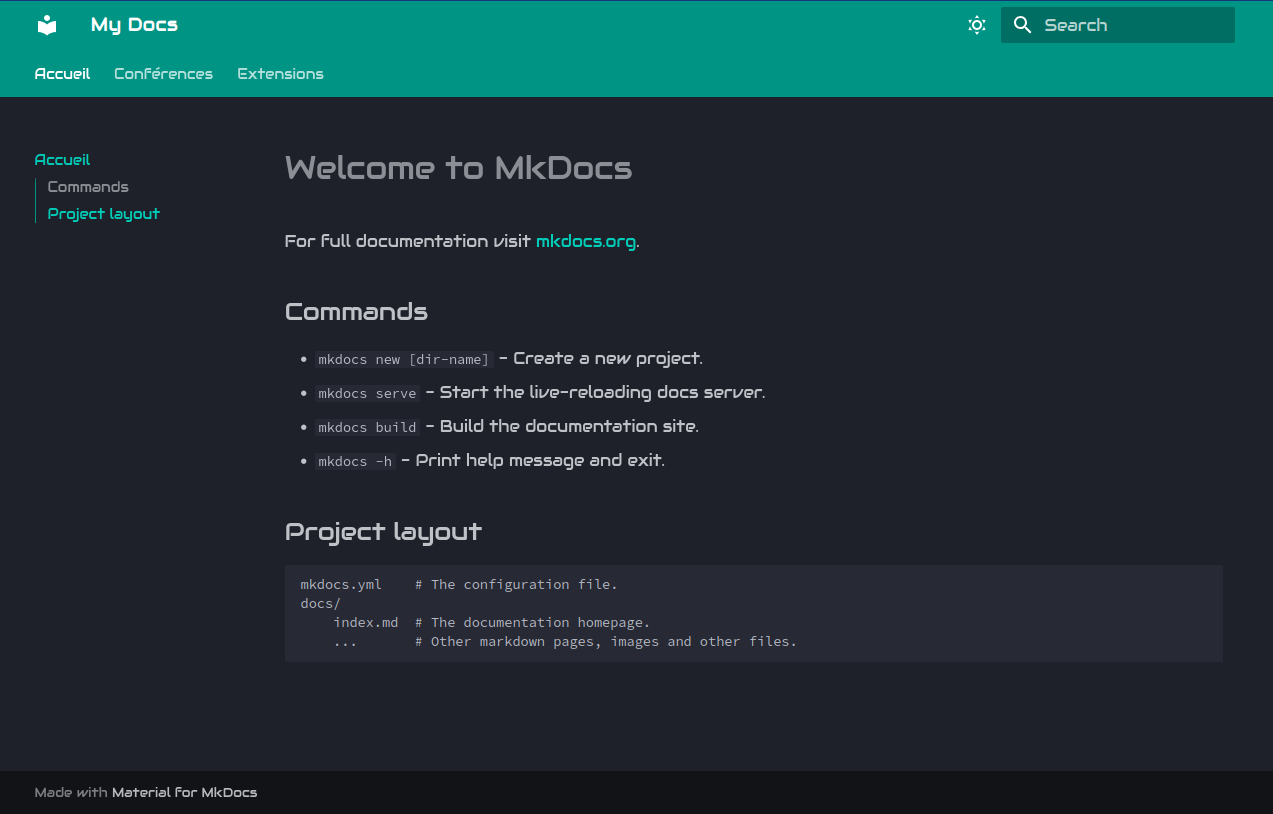Click the My Docs site title

[x=134, y=25]
